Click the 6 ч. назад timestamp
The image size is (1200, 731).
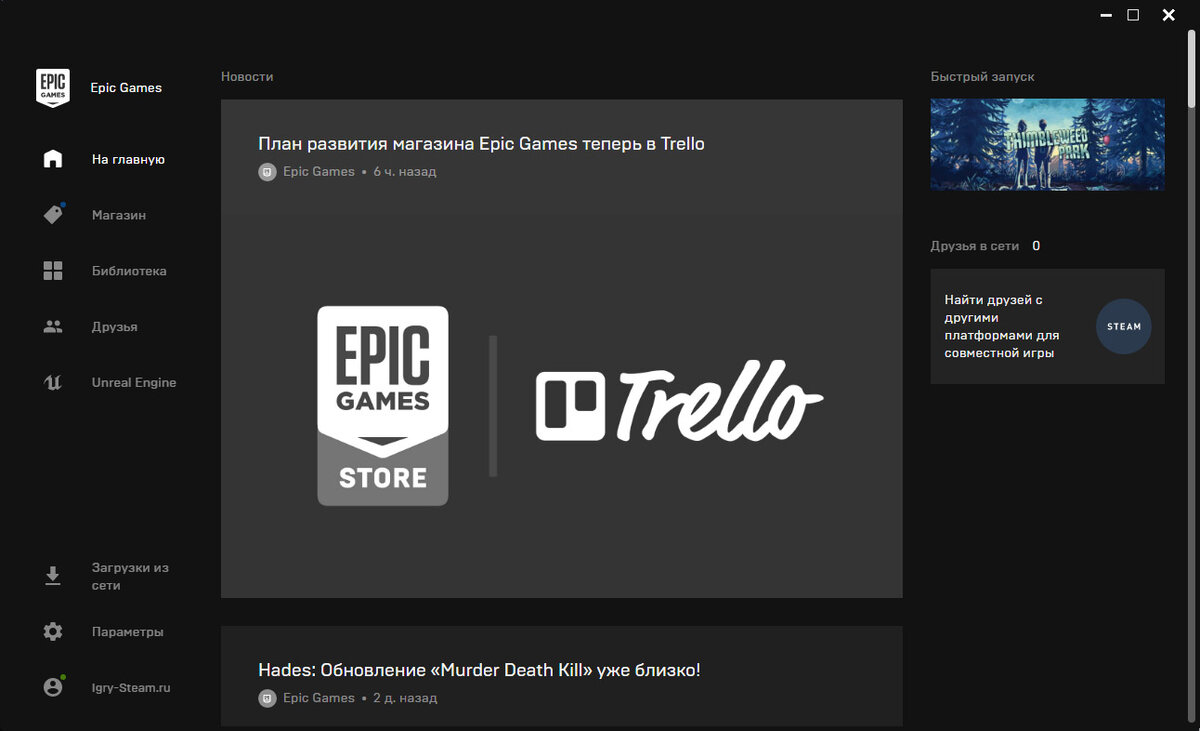(405, 172)
